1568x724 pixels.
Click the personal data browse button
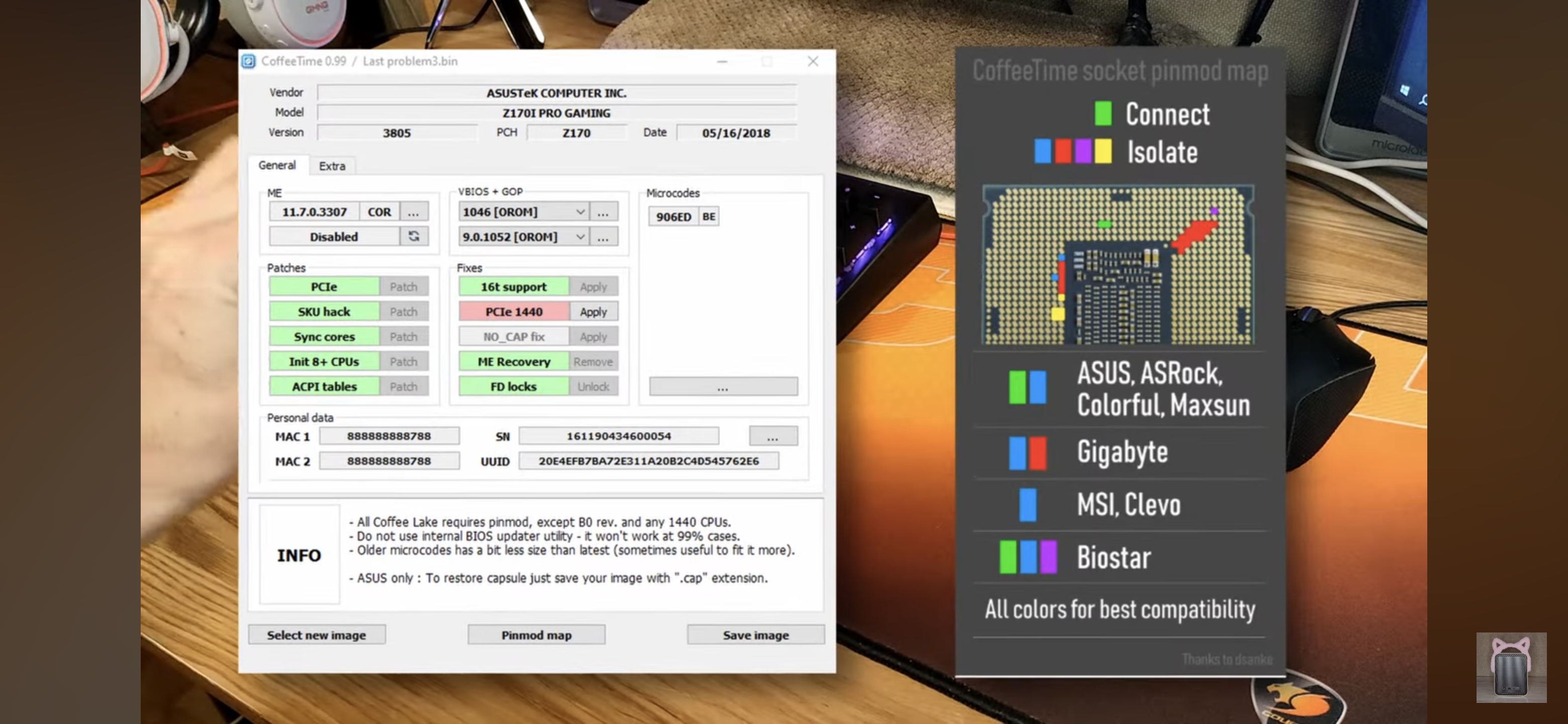[772, 436]
